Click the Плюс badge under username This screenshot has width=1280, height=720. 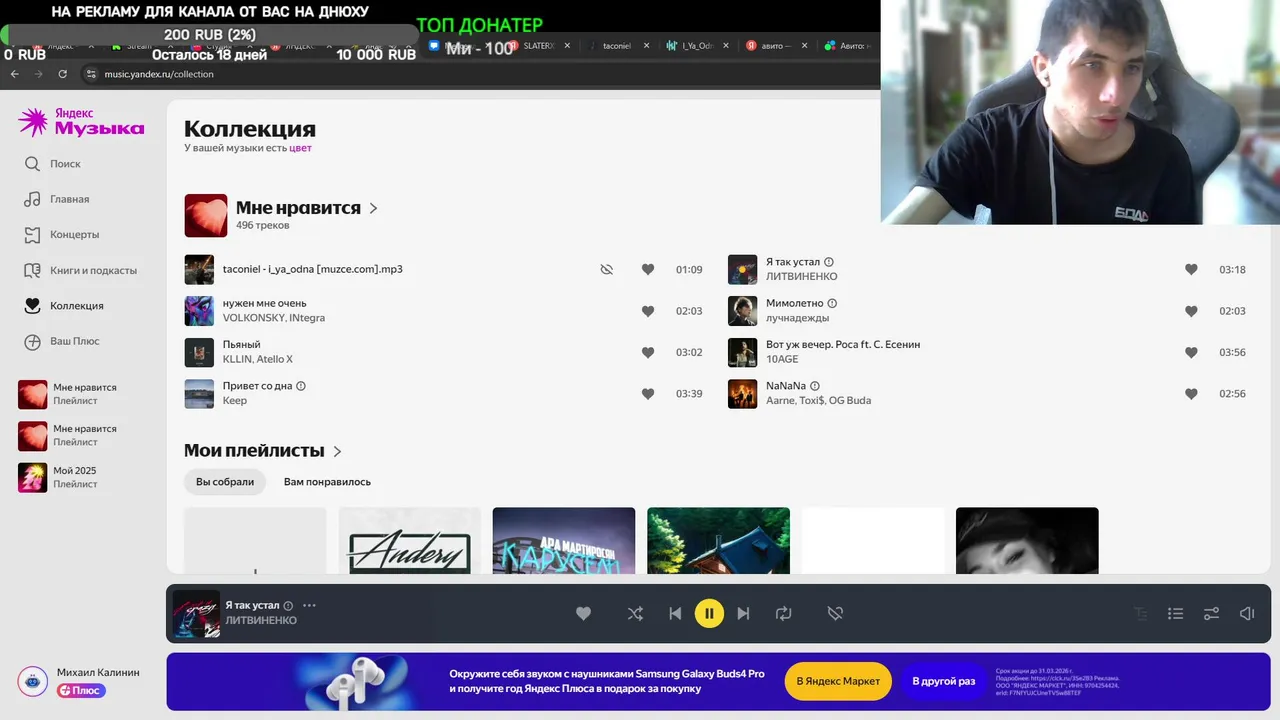(81, 690)
